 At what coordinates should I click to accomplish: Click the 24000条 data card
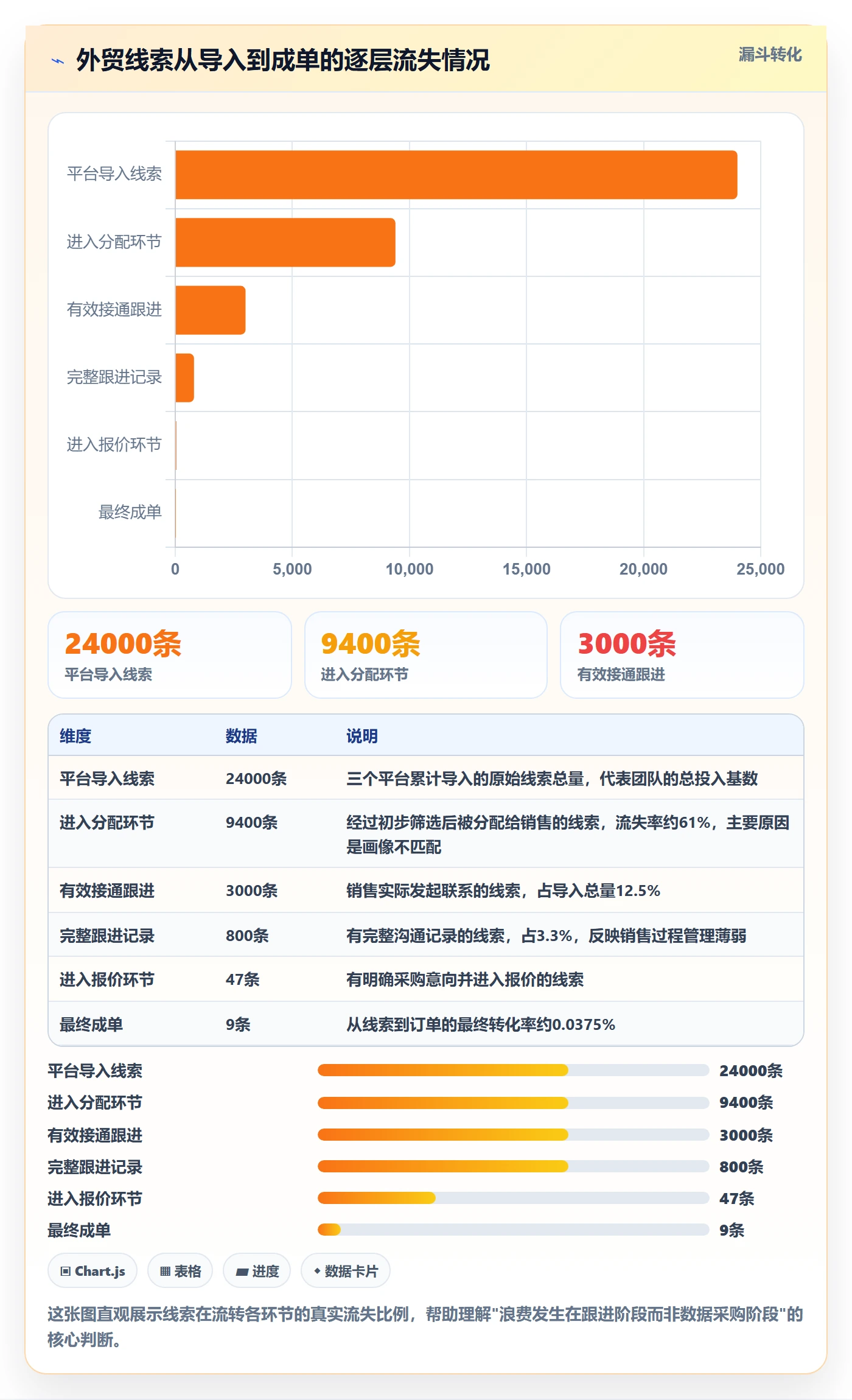click(x=170, y=655)
